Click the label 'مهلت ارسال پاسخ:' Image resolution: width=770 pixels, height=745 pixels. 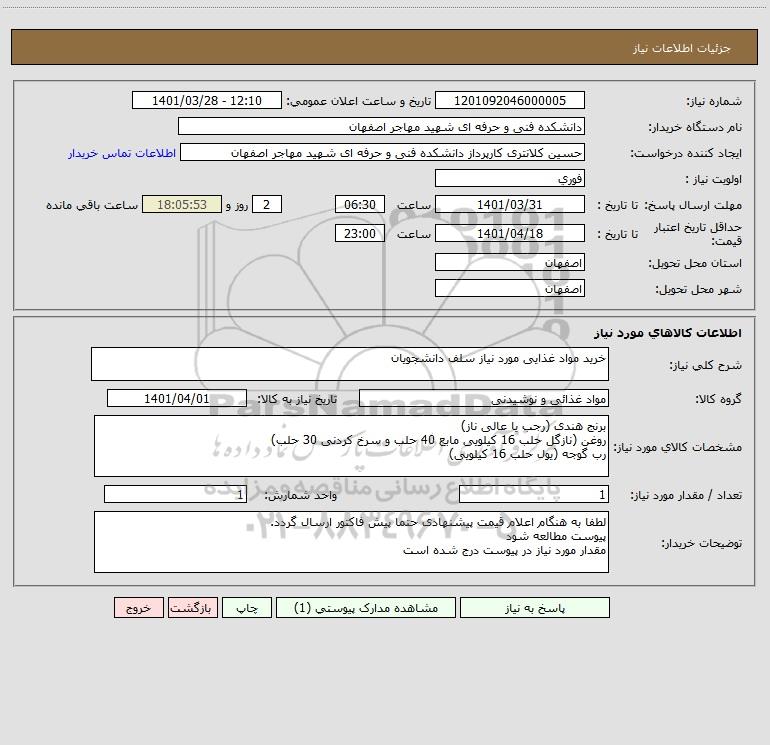pos(693,205)
